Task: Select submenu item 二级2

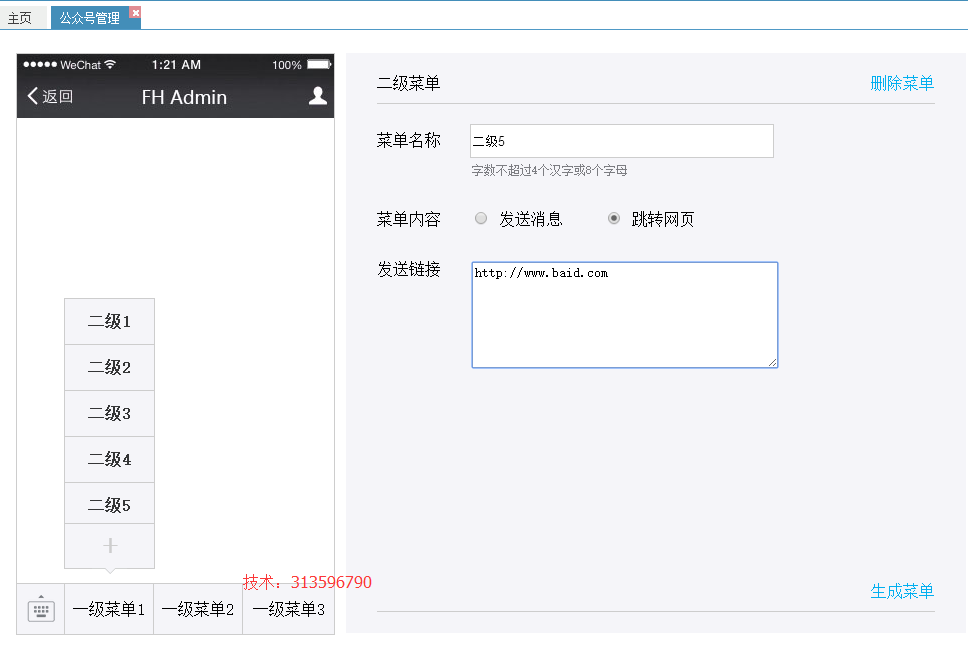Action: [109, 367]
